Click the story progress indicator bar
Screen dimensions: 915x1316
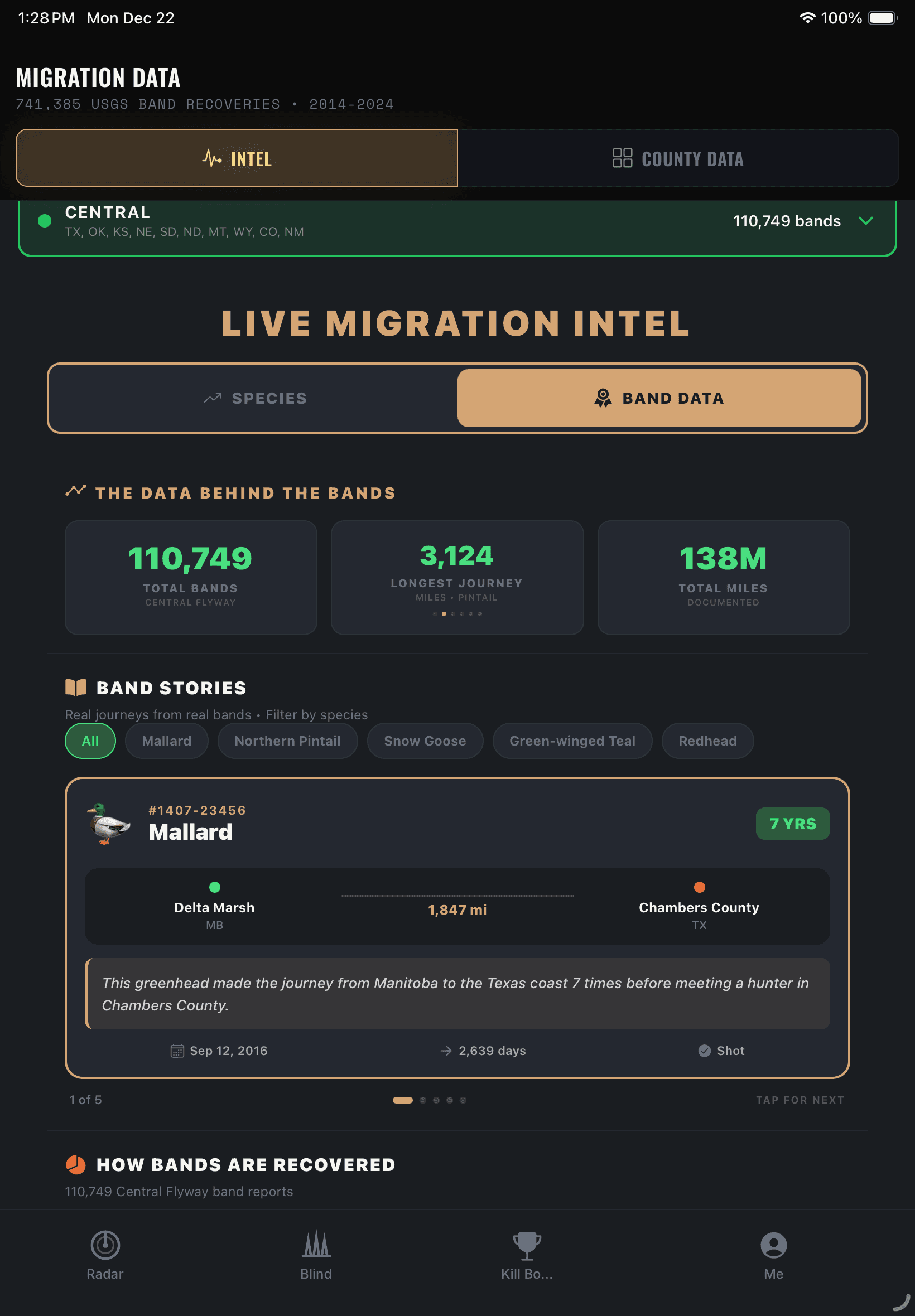tap(403, 1100)
